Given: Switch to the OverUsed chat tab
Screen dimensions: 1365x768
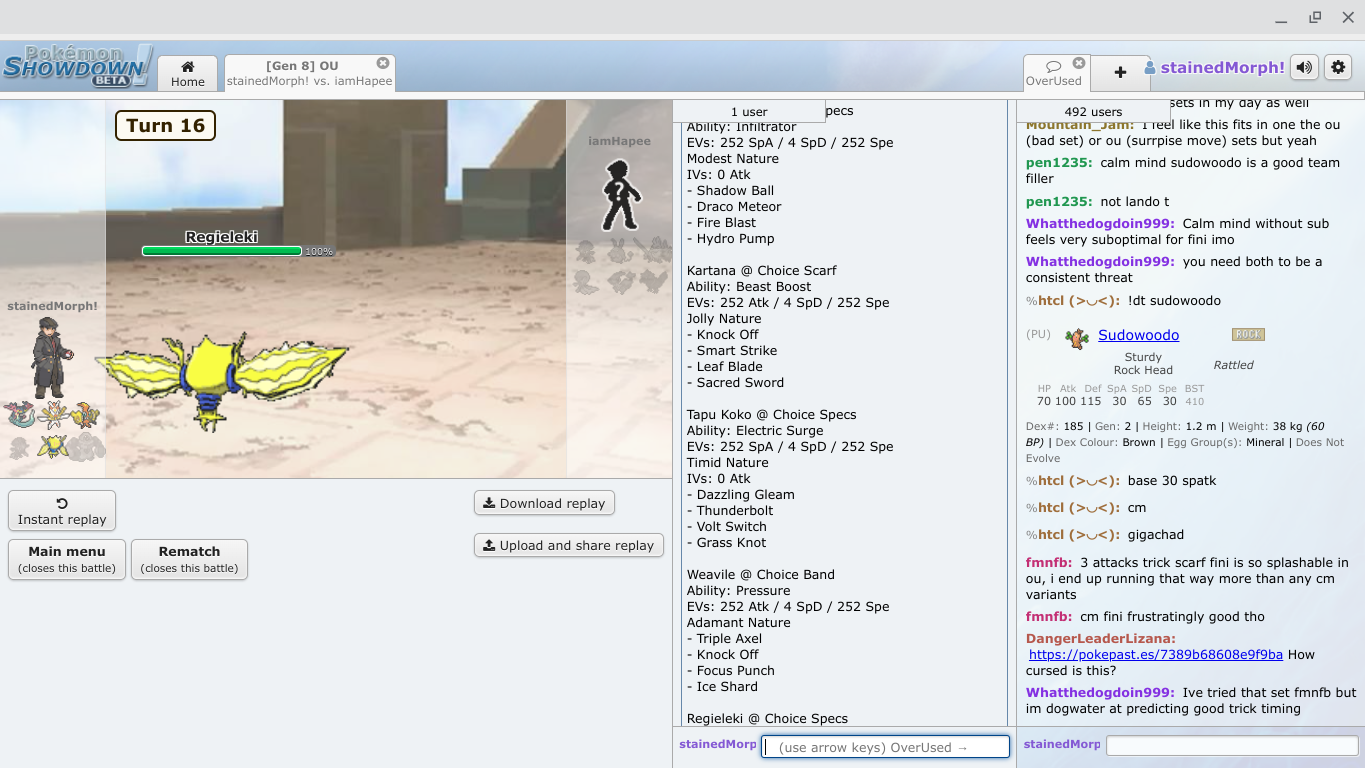Looking at the screenshot, I should 1054,73.
